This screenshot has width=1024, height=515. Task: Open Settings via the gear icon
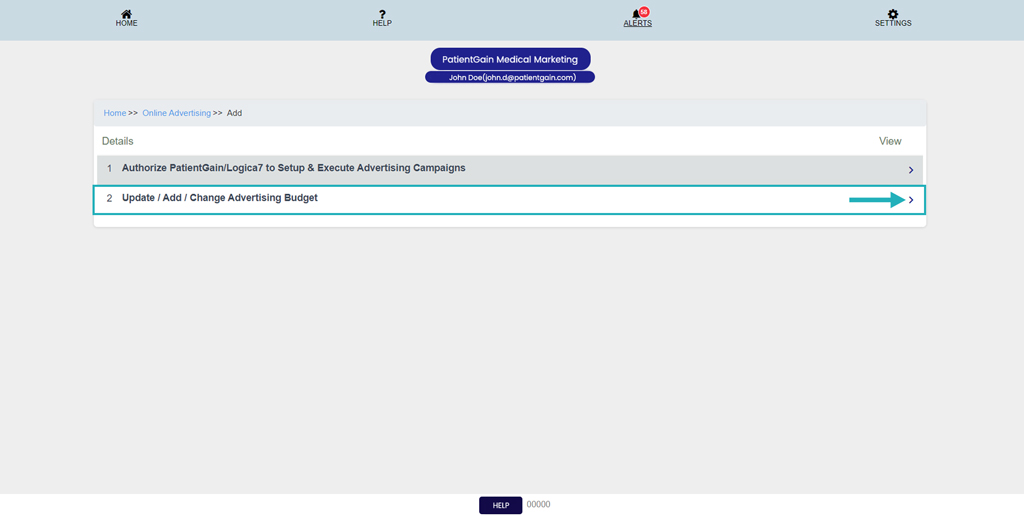click(x=893, y=14)
